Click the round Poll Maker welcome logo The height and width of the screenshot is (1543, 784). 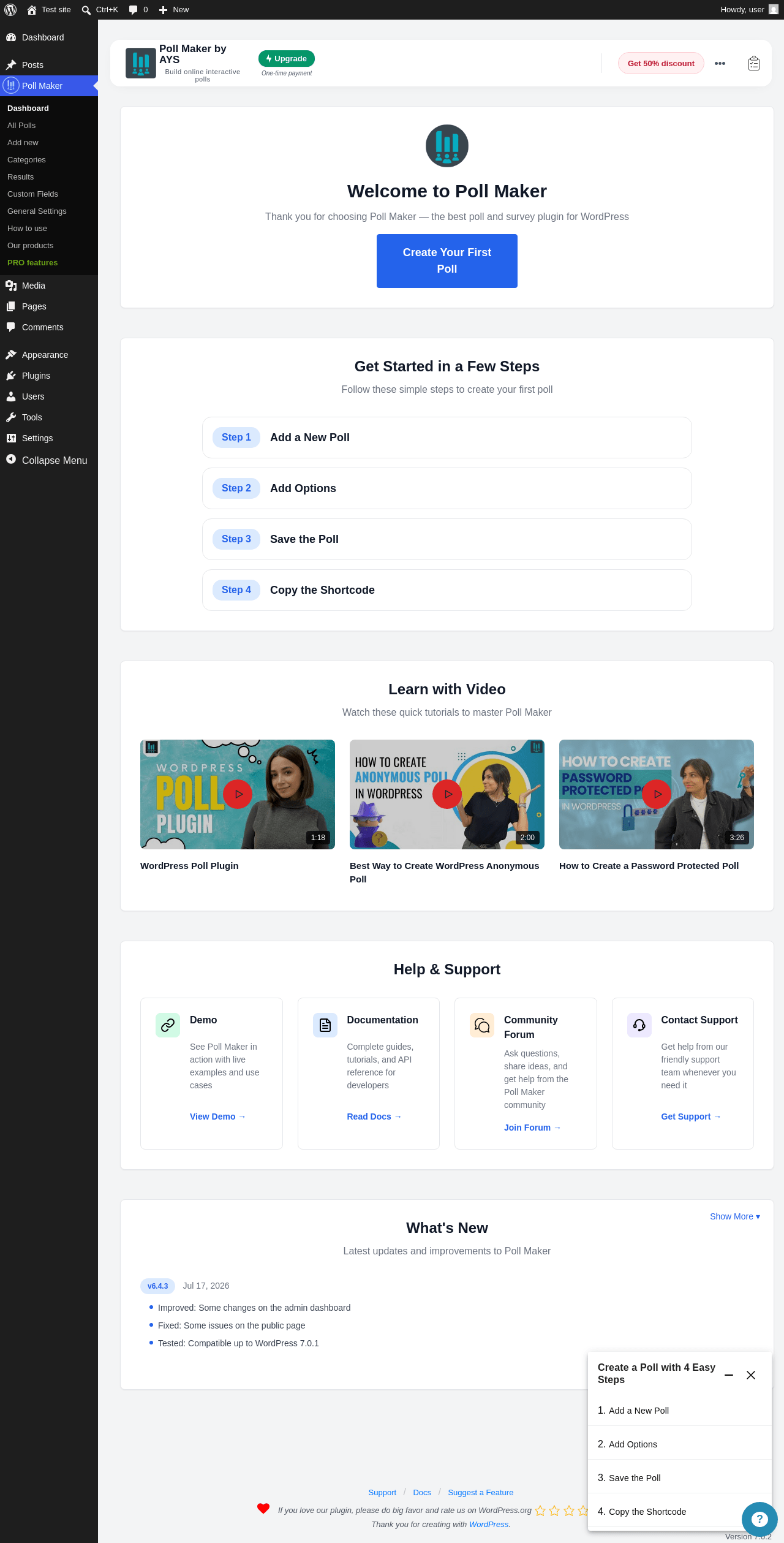point(447,146)
